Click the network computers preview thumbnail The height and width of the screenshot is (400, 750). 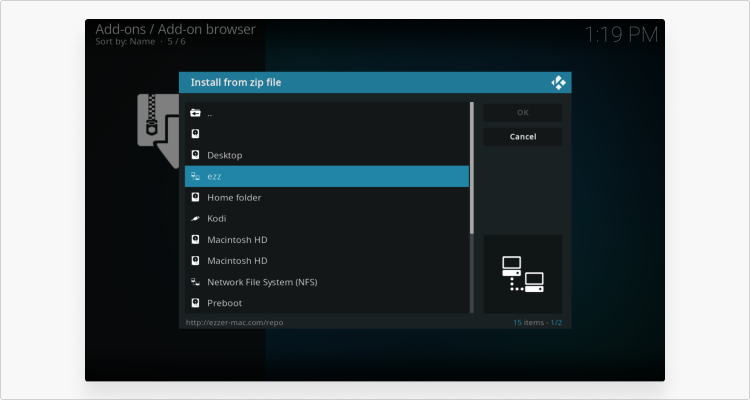(523, 274)
